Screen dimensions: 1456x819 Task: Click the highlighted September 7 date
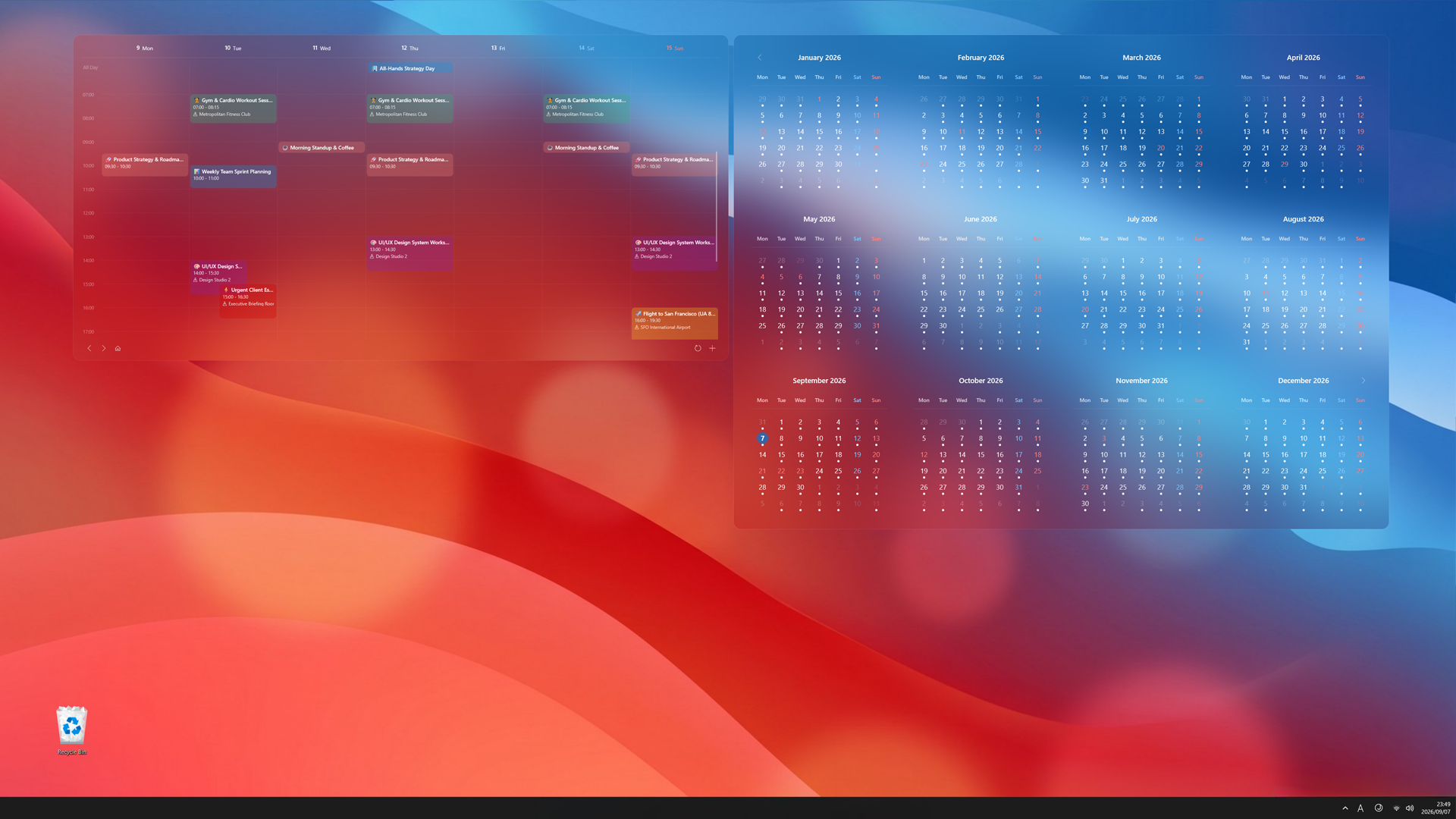click(x=762, y=438)
